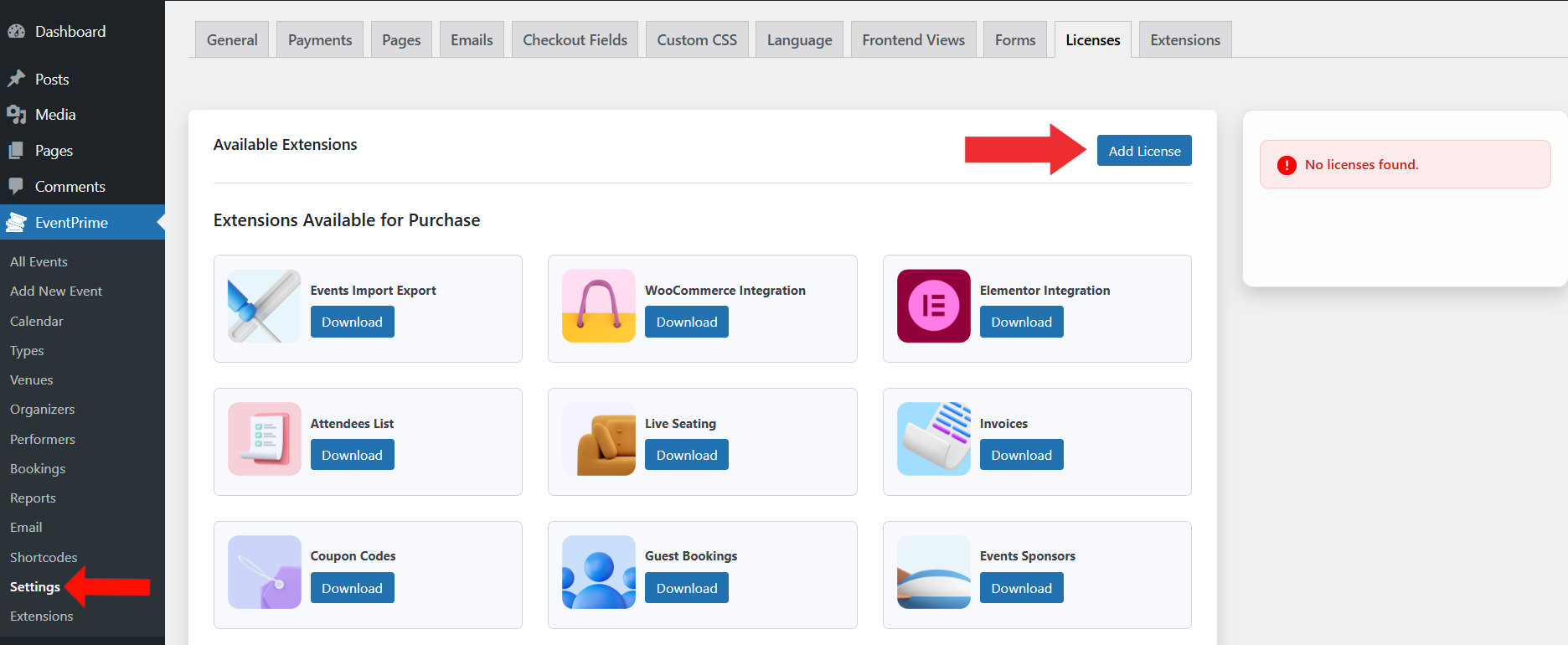The height and width of the screenshot is (645, 1568).
Task: Click the Live Seating armchair icon
Action: pyautogui.click(x=598, y=439)
